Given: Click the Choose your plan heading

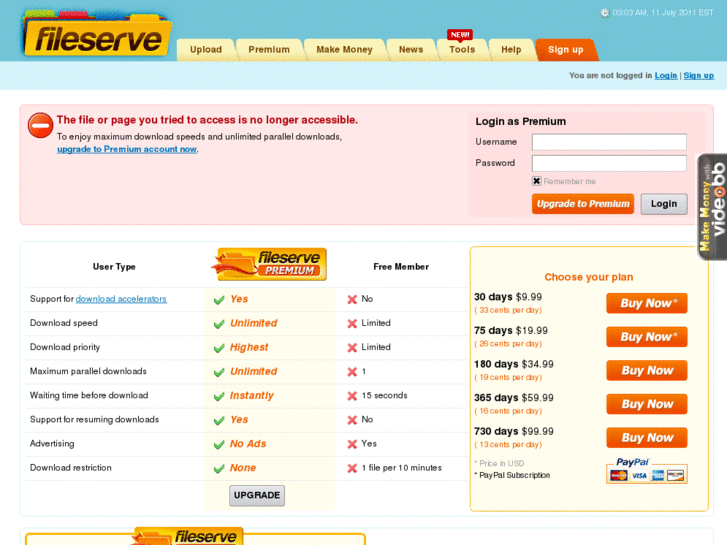Looking at the screenshot, I should [x=588, y=277].
